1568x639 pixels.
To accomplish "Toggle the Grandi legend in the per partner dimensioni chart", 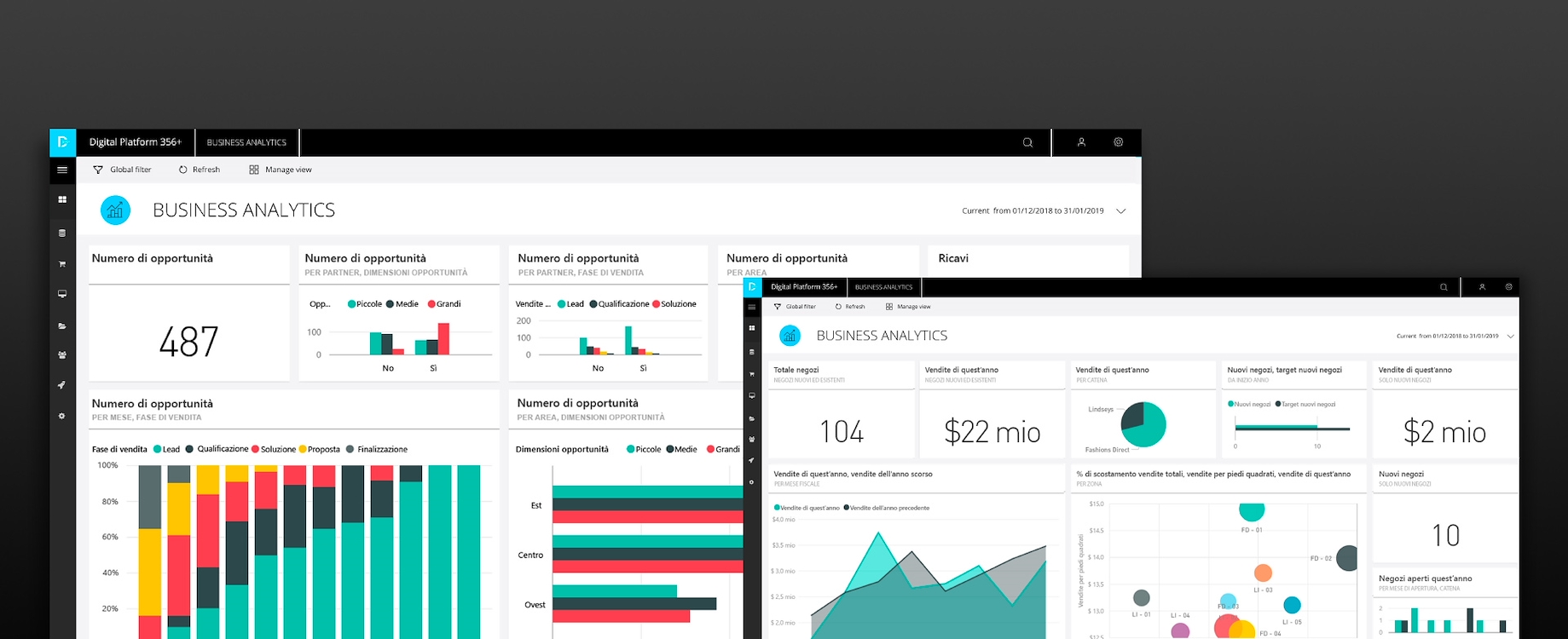I will 444,304.
